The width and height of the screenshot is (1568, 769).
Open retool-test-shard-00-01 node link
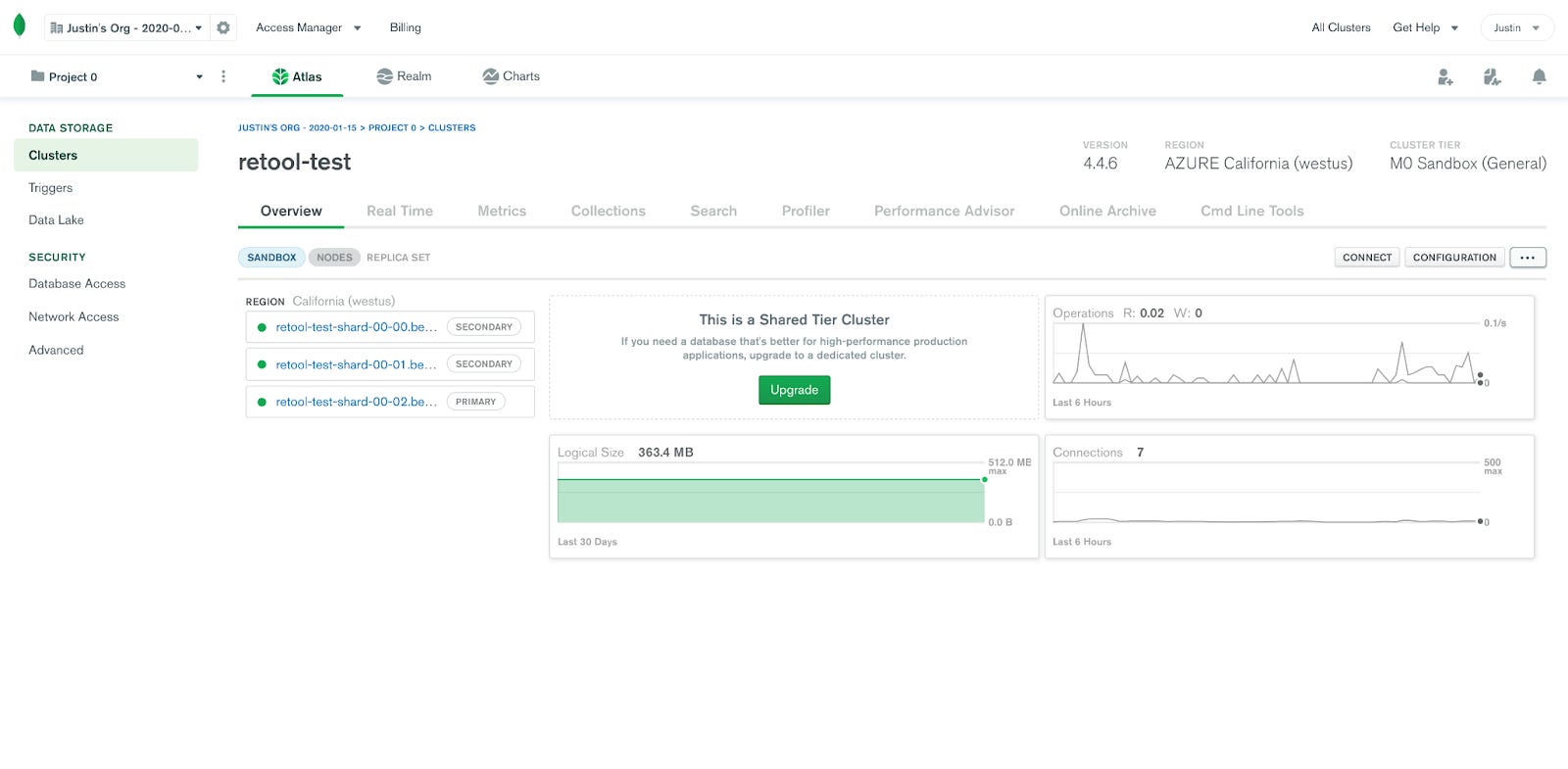coord(357,364)
